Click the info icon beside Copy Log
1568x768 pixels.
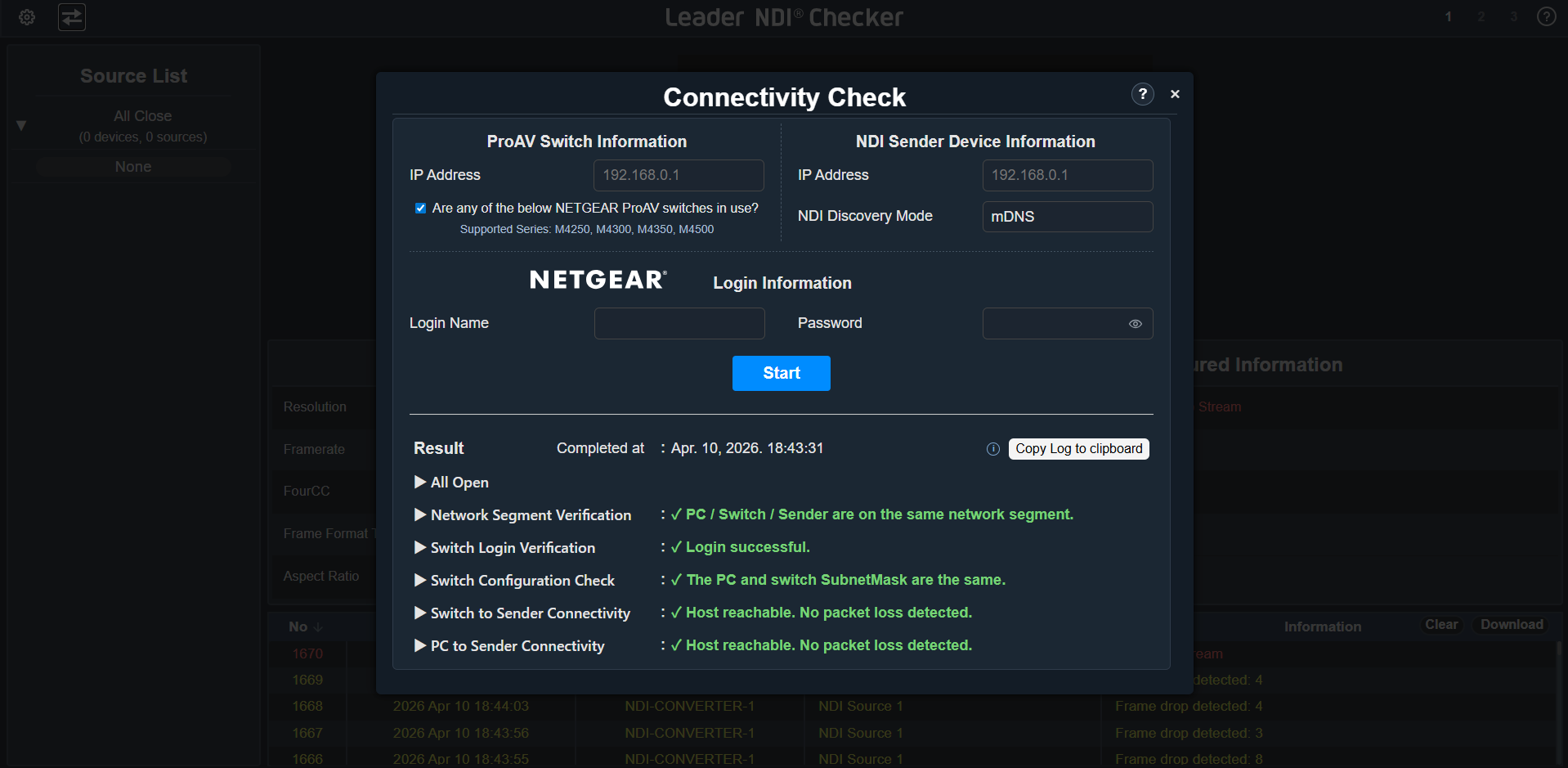(x=992, y=449)
